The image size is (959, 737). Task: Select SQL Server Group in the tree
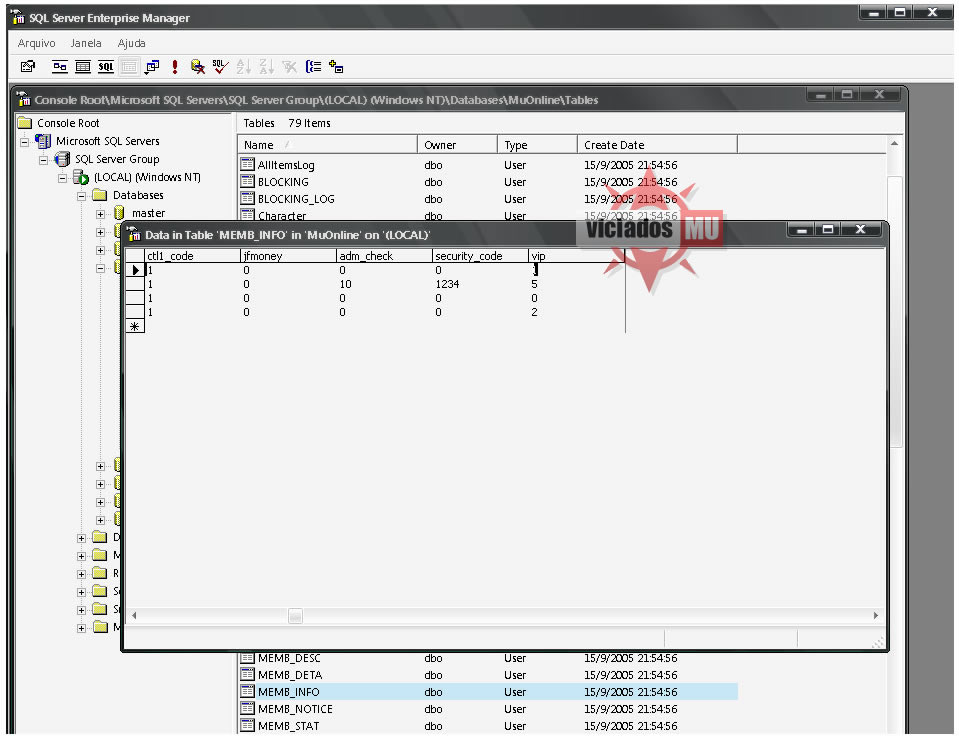(117, 159)
